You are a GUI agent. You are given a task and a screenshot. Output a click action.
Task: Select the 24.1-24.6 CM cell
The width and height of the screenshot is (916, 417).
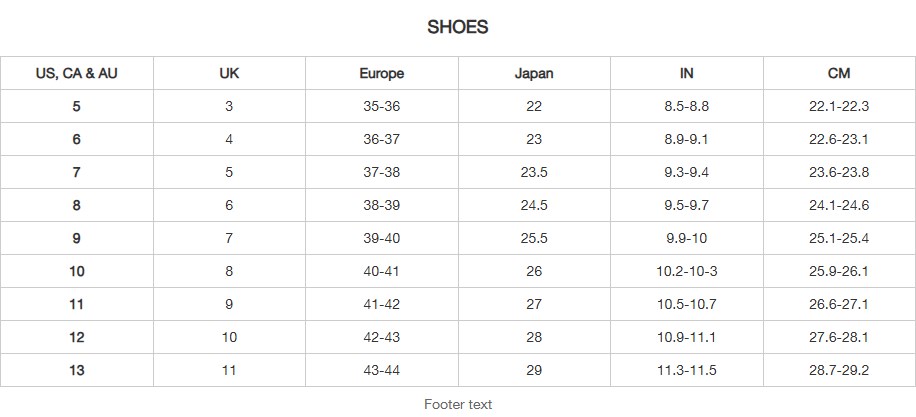pyautogui.click(x=839, y=205)
